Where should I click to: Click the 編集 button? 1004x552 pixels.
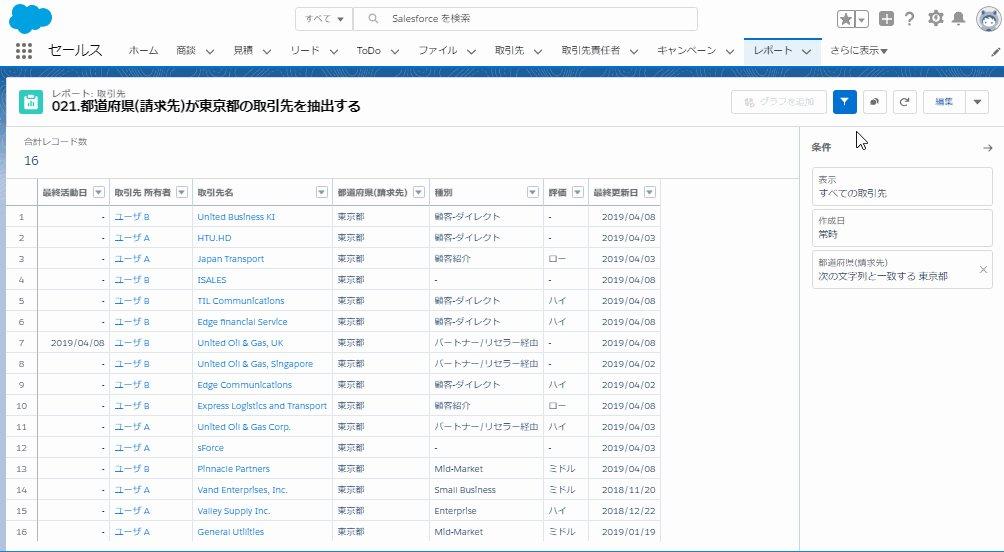[x=944, y=101]
